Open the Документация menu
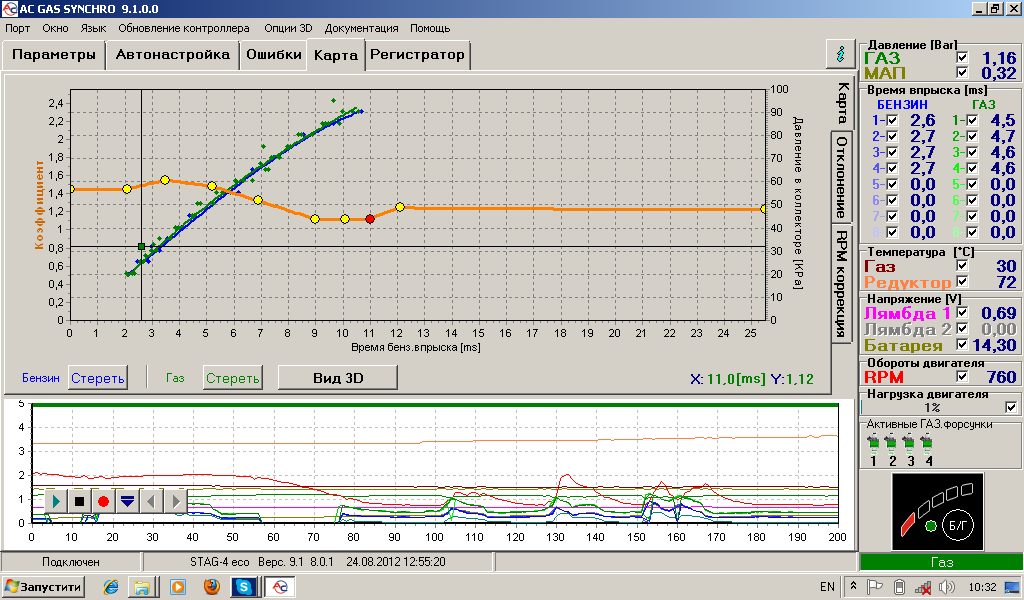The height and width of the screenshot is (600, 1024). click(x=361, y=28)
